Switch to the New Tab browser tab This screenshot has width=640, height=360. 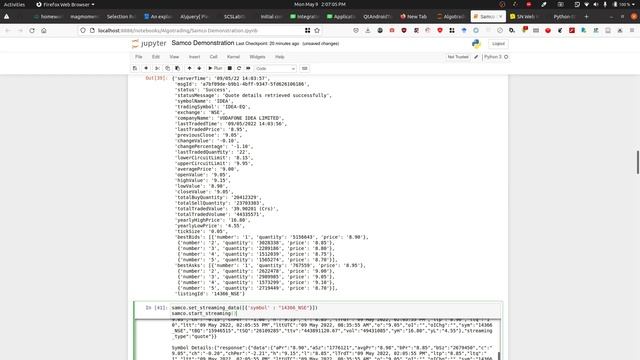[414, 17]
